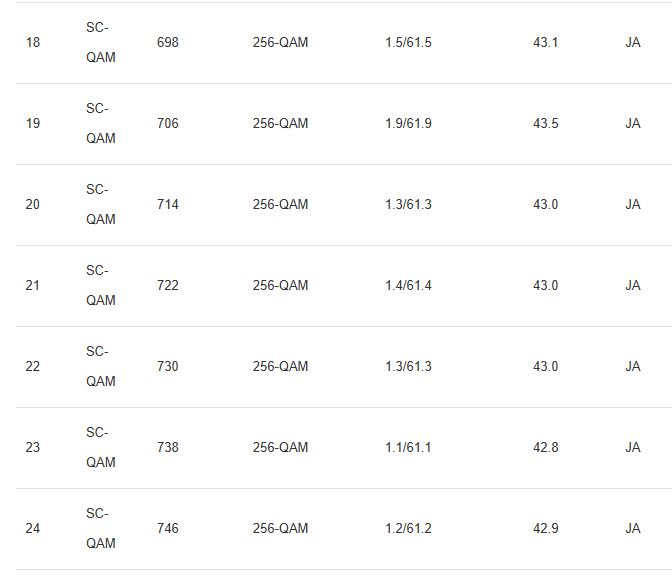Click the SNR value 42.8
The height and width of the screenshot is (578, 672).
(546, 448)
